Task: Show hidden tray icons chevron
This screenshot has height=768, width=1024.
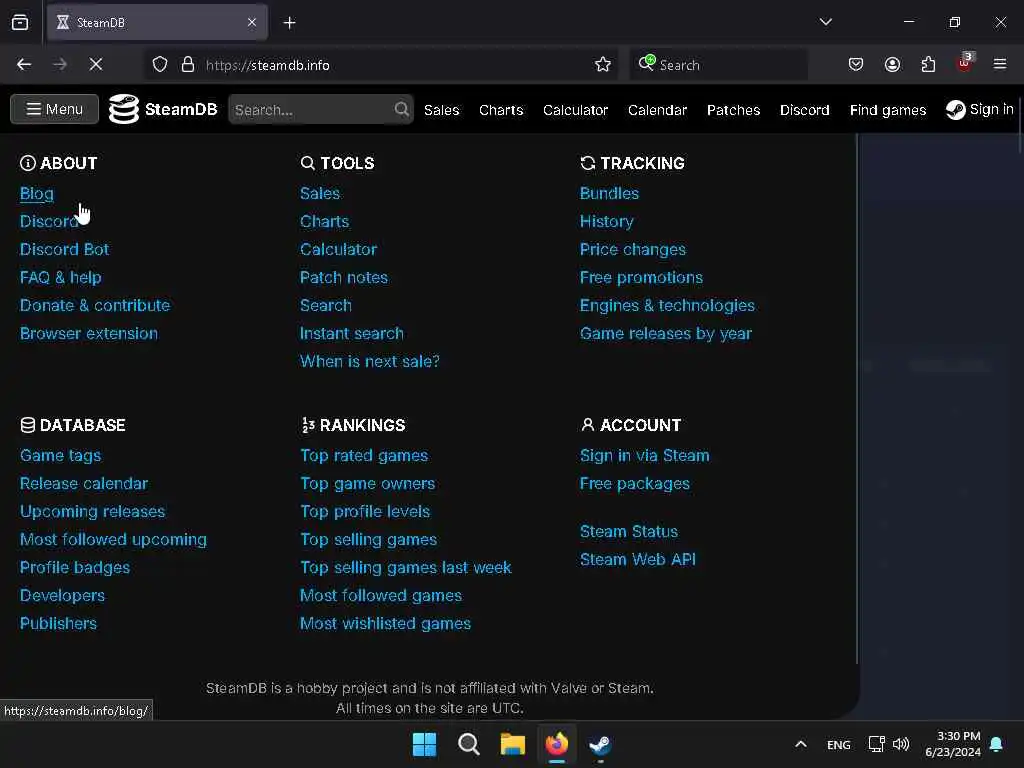Action: pos(801,744)
